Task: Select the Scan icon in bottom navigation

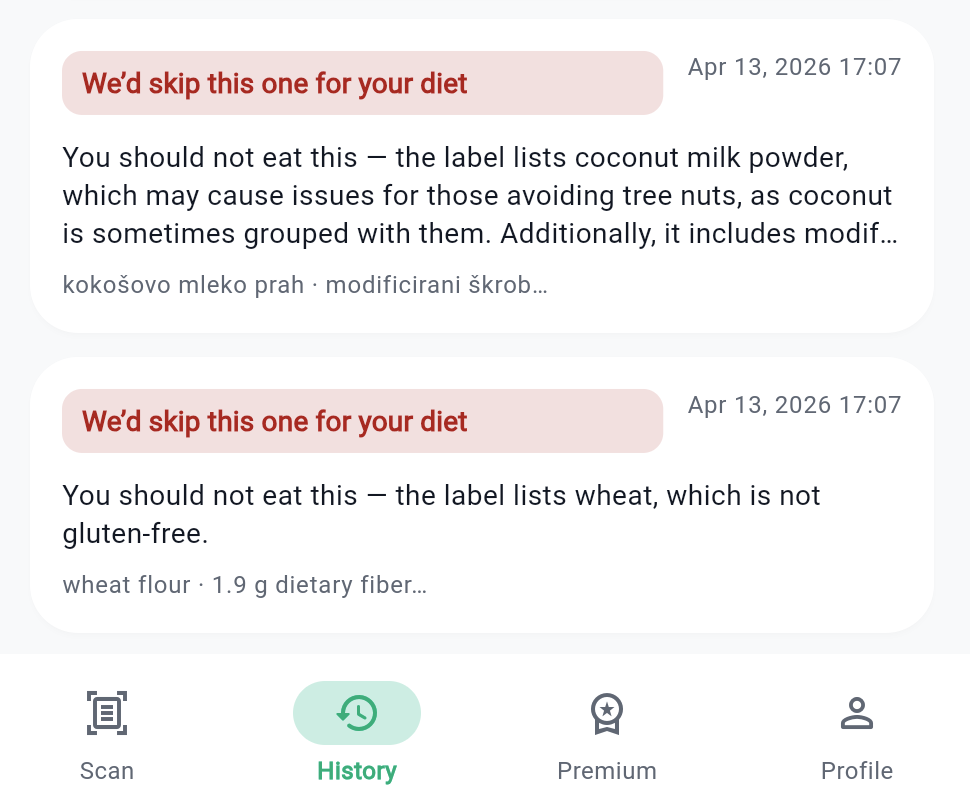Action: point(107,713)
